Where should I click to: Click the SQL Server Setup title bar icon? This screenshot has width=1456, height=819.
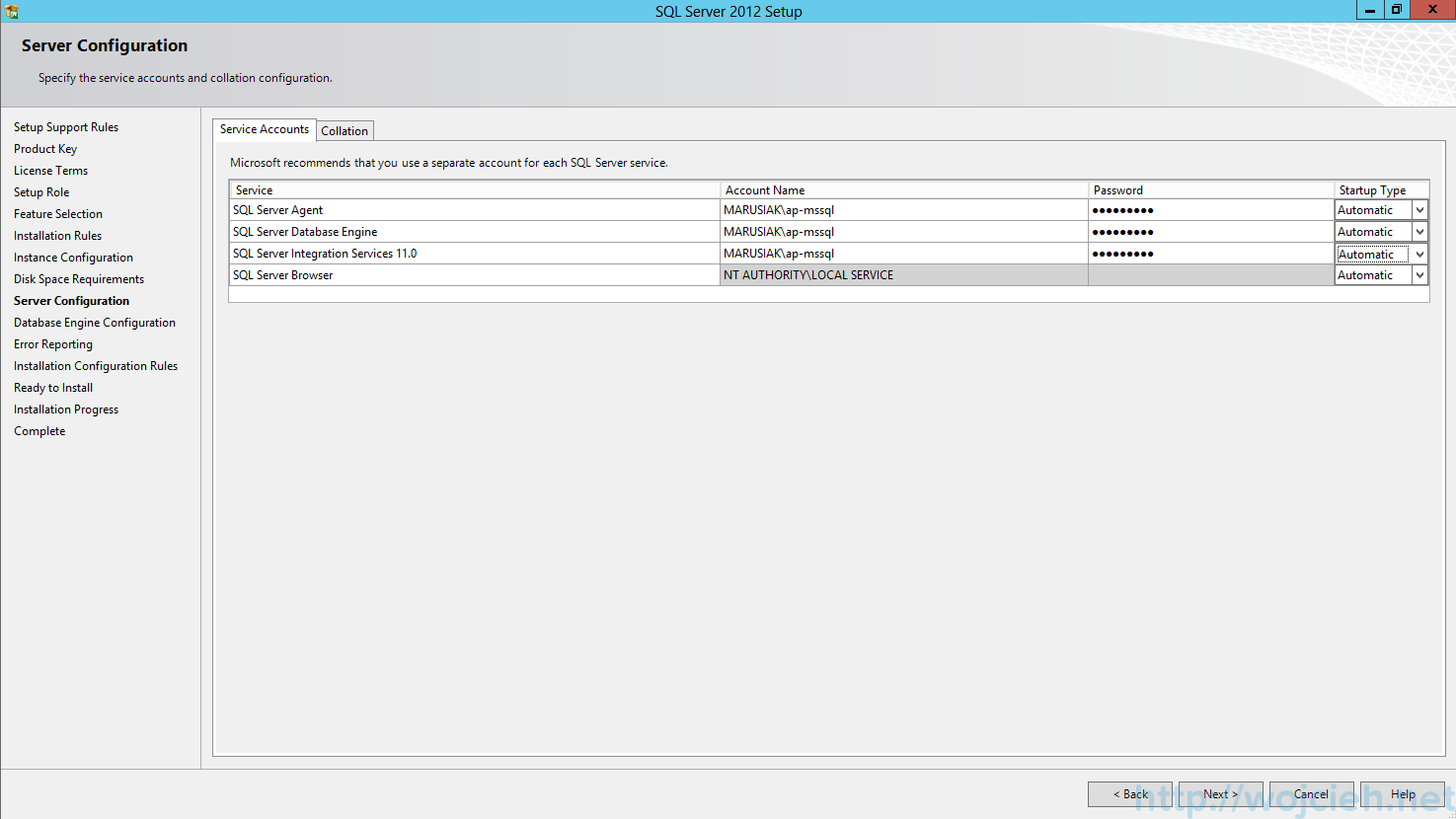[x=11, y=11]
